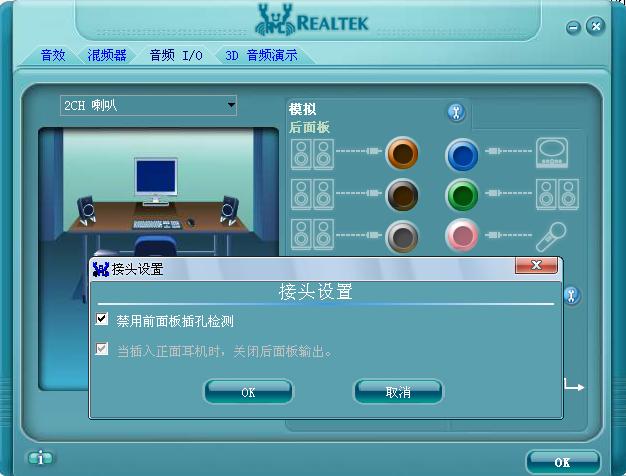Viewport: 626px width, 476px height.
Task: Click the orange rear panel jack
Action: coord(402,153)
